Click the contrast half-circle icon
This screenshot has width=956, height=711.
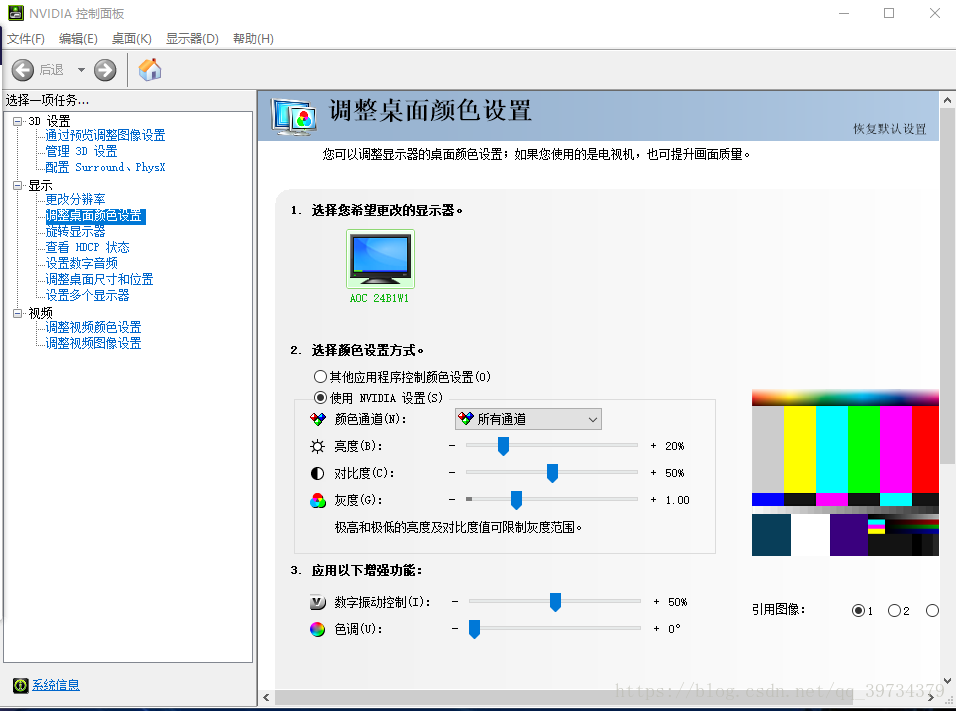click(x=318, y=473)
